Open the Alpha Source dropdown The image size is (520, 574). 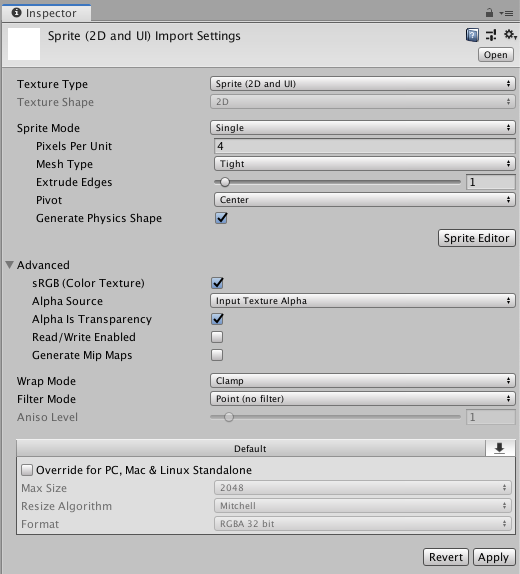363,301
